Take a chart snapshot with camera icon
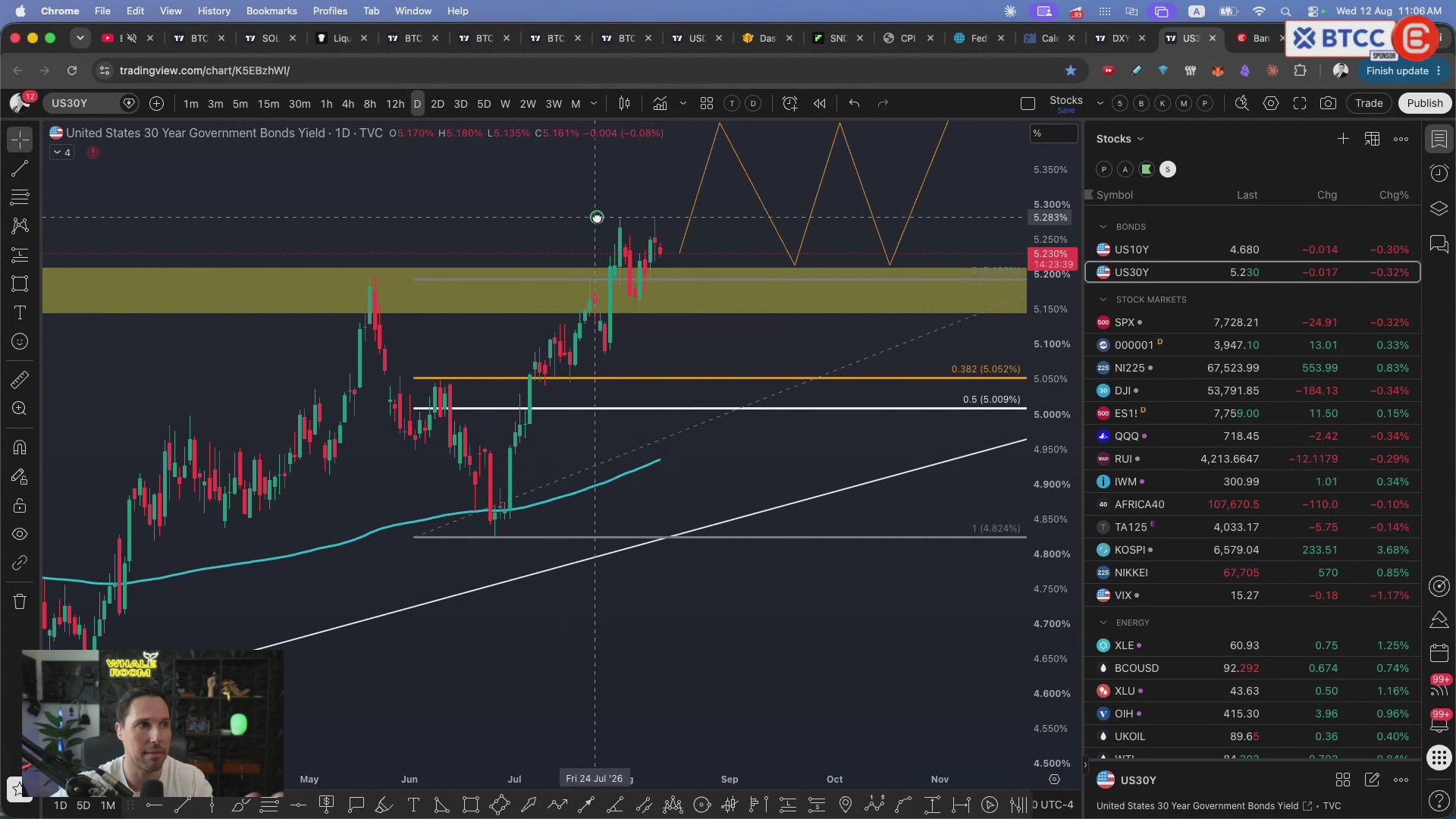Screen dimensions: 1456x819 point(1328,103)
